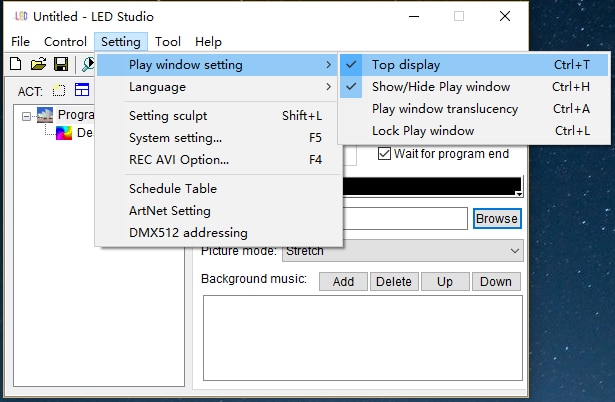This screenshot has width=615, height=402.
Task: Click inside the Background music list box
Action: (363, 338)
